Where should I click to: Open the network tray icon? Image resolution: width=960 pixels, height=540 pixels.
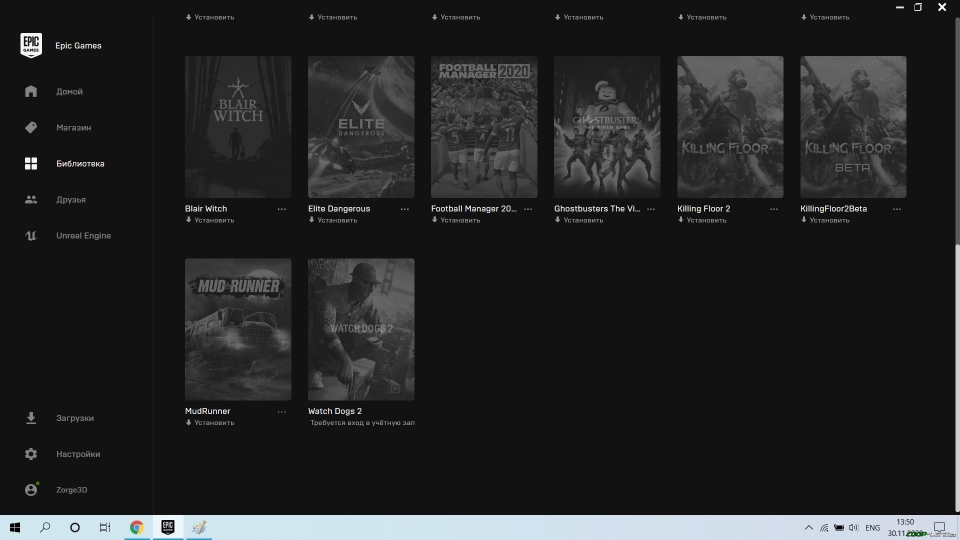click(824, 528)
